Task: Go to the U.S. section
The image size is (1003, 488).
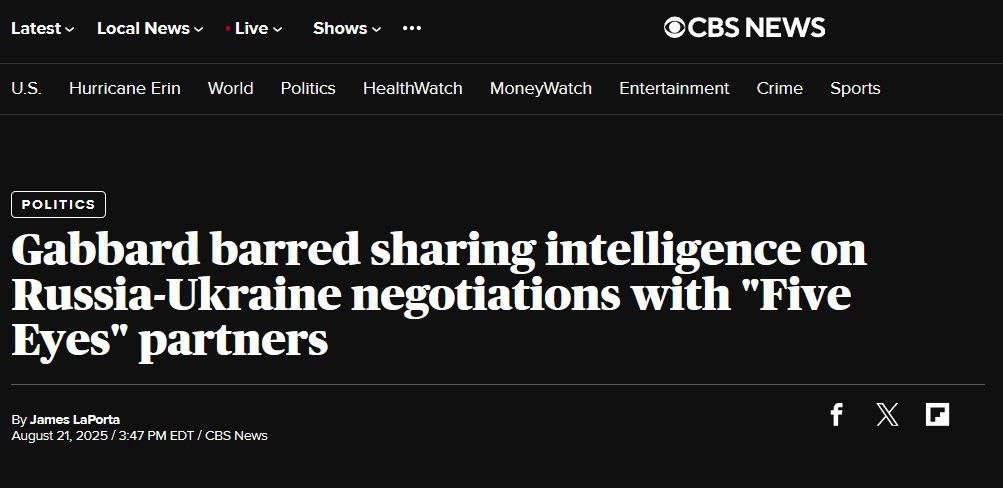Action: click(x=26, y=88)
